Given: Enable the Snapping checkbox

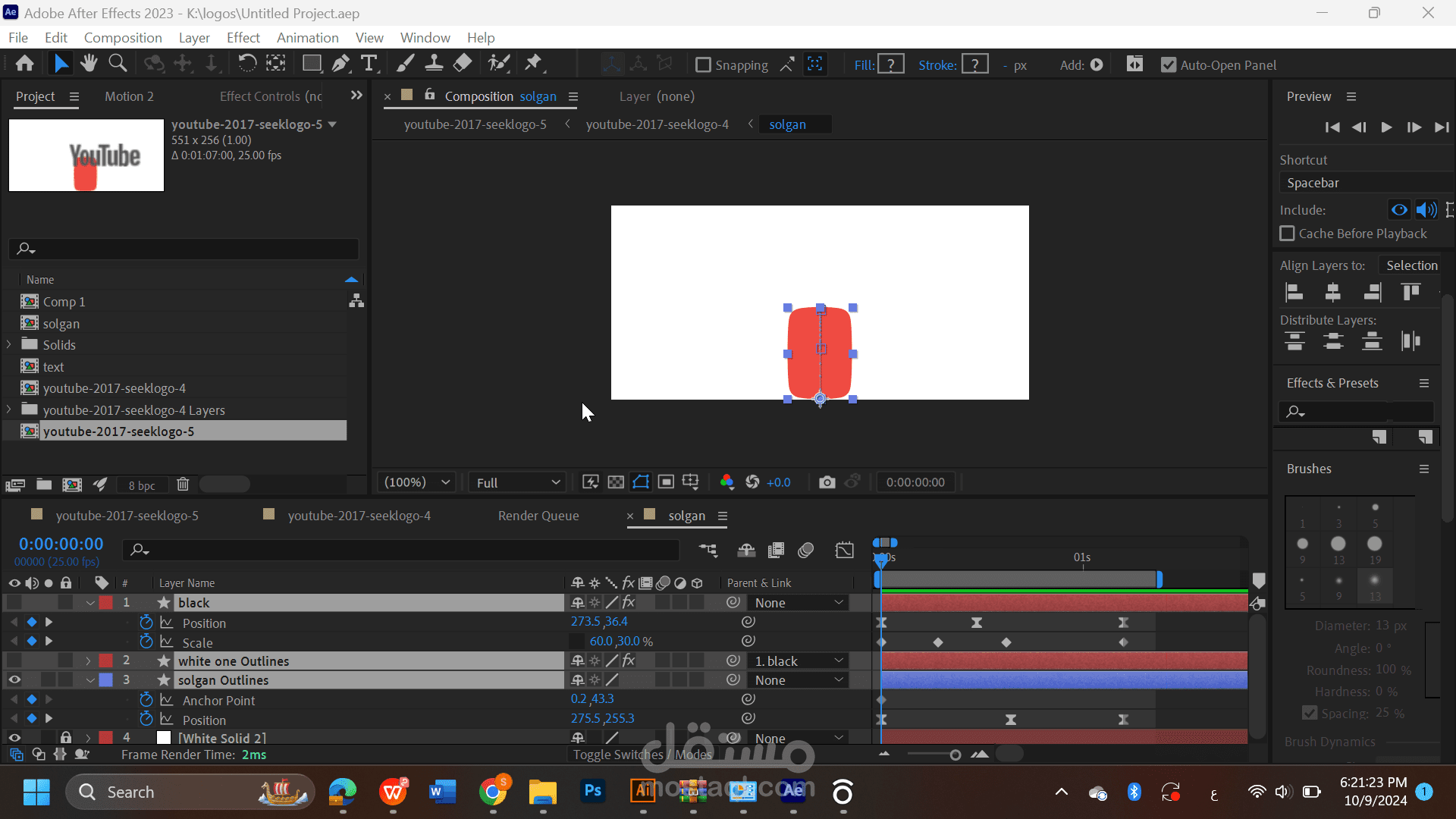Looking at the screenshot, I should (x=703, y=65).
